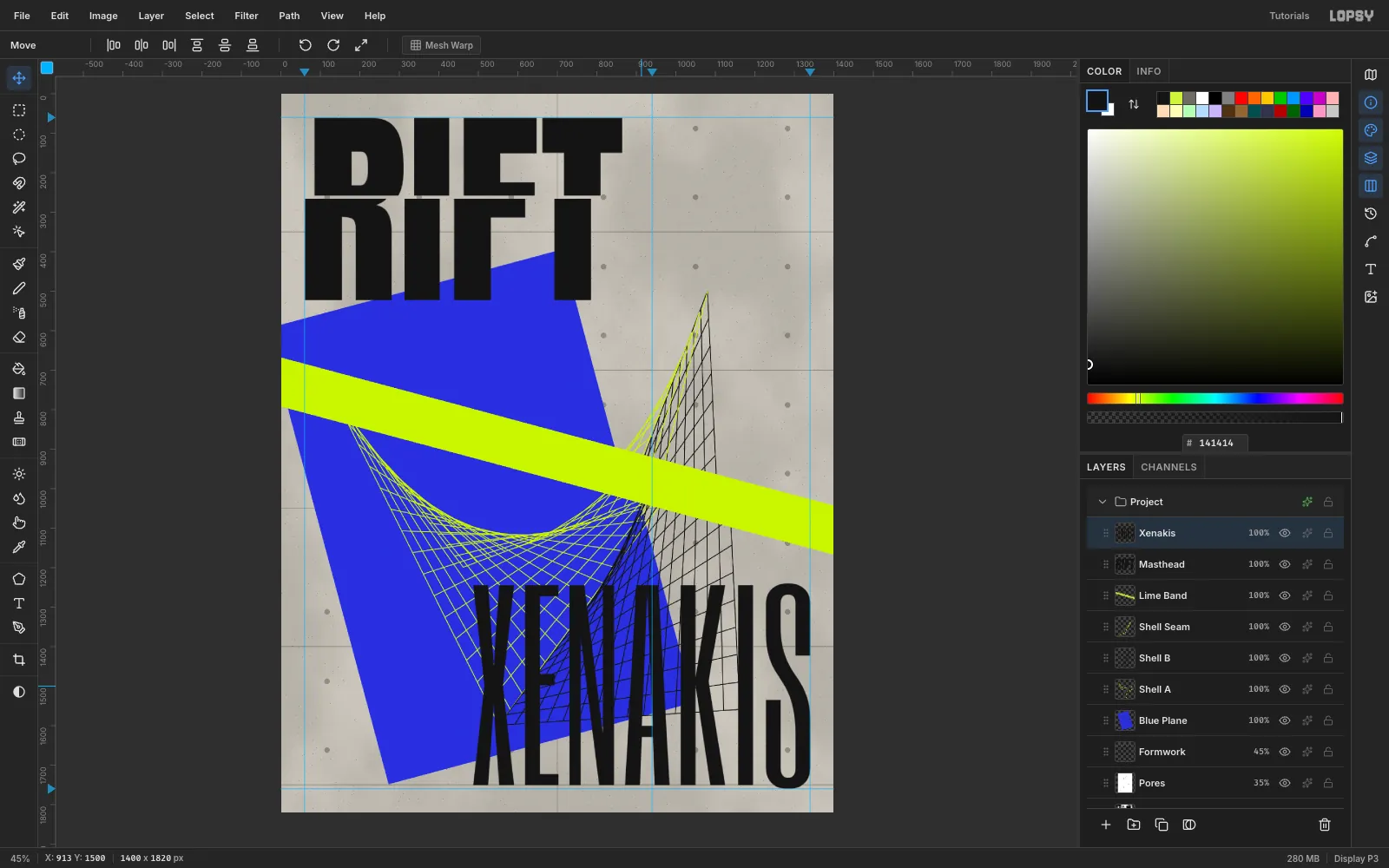Lock the Shell A layer

click(1328, 689)
